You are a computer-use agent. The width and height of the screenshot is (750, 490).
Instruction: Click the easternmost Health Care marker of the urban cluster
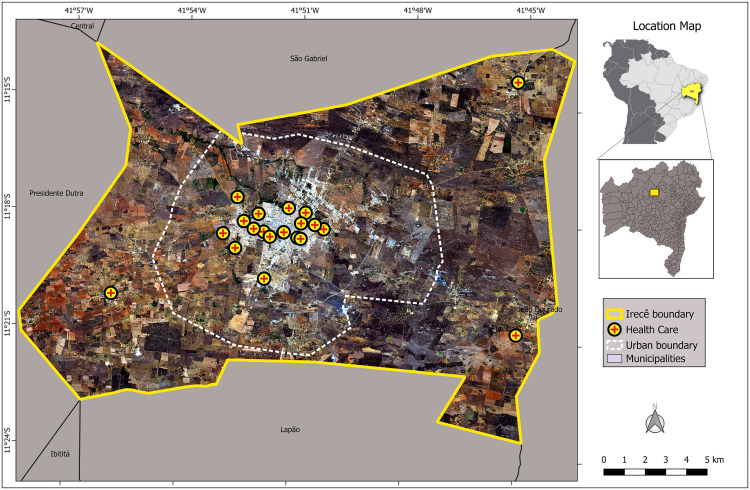pos(324,230)
